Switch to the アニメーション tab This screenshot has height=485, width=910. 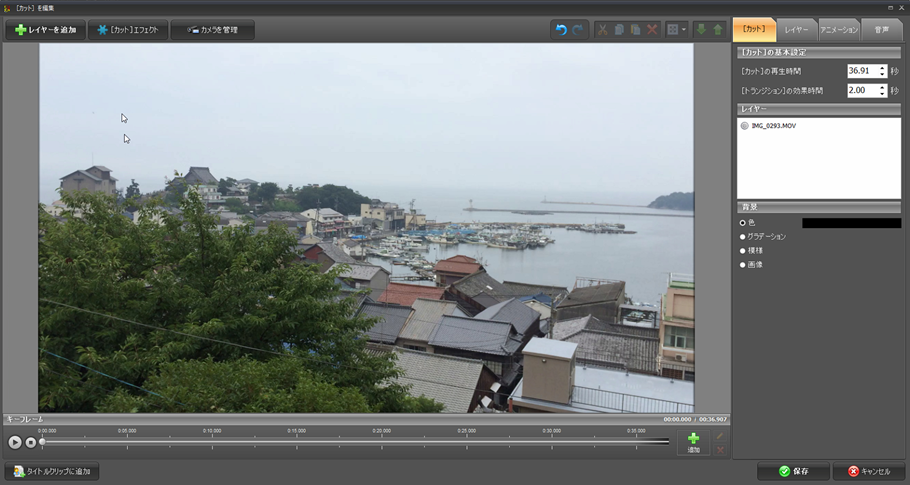tap(838, 30)
